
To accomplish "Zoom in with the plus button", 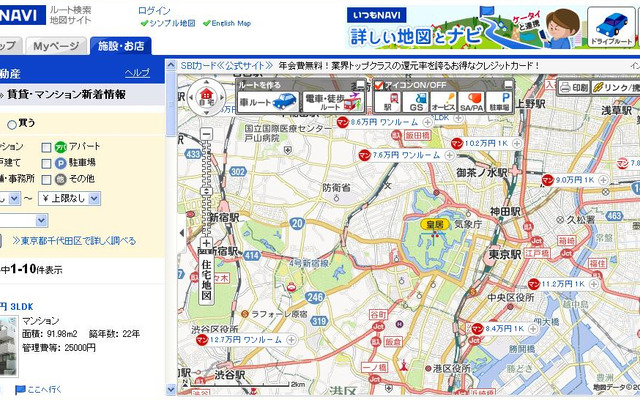I will click(207, 244).
